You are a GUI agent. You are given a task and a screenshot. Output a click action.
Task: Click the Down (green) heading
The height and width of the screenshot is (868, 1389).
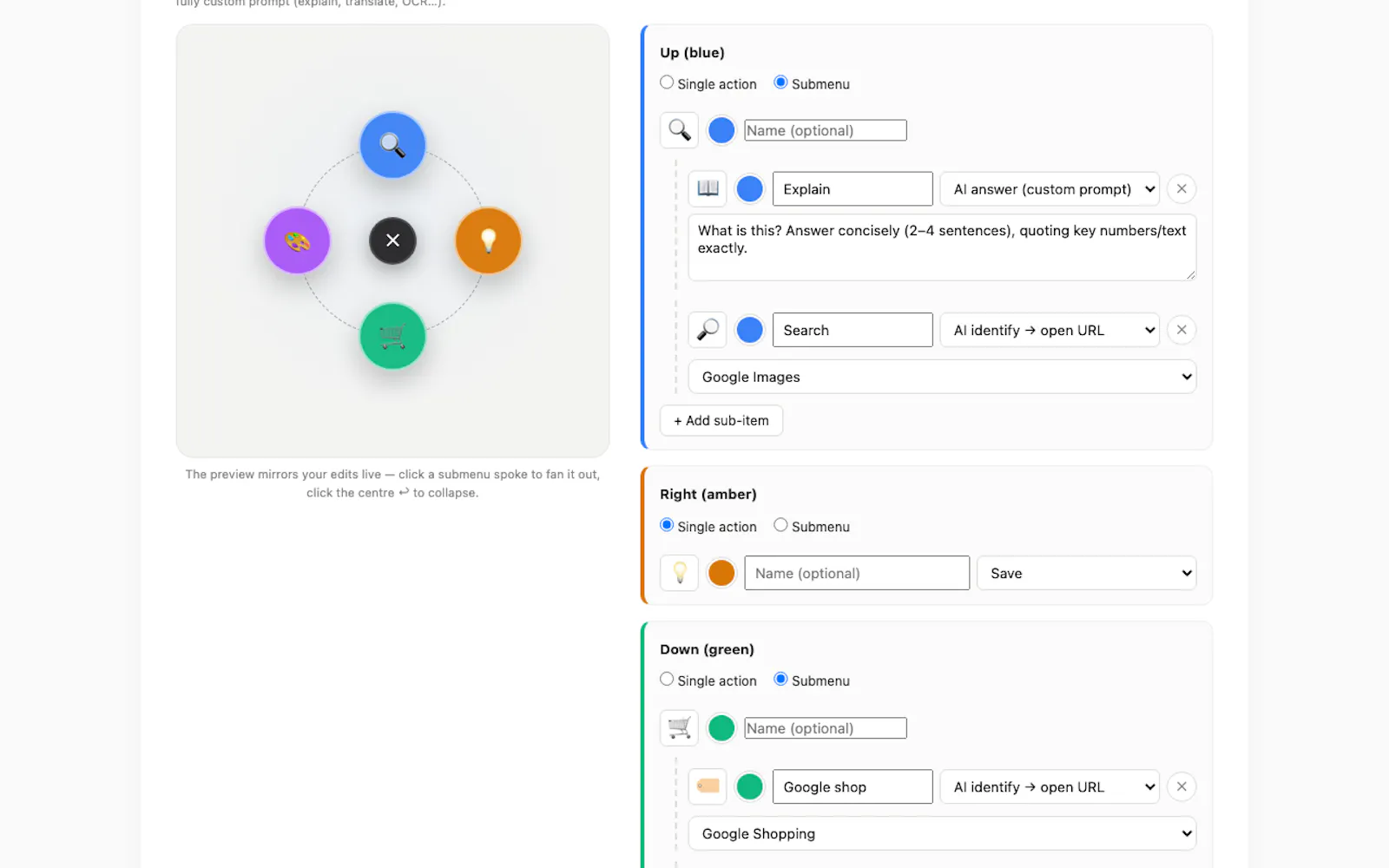click(x=707, y=649)
